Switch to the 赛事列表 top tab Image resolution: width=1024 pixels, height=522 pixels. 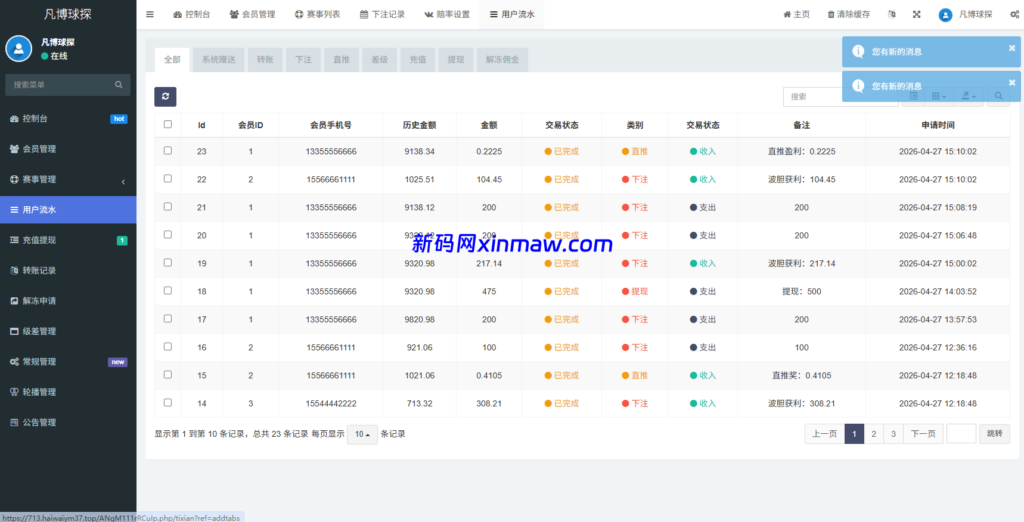pyautogui.click(x=317, y=14)
